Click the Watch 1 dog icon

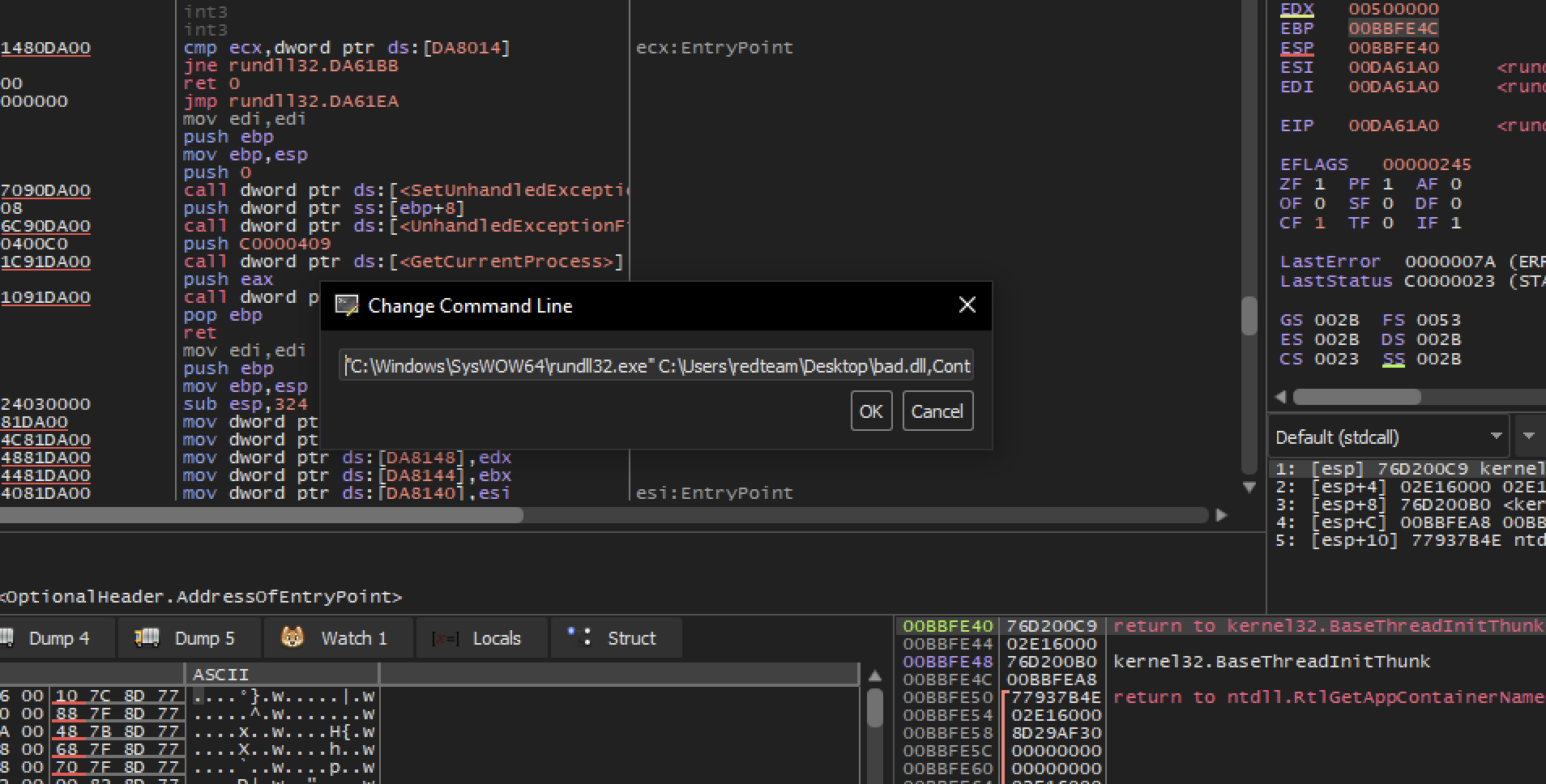(x=293, y=637)
